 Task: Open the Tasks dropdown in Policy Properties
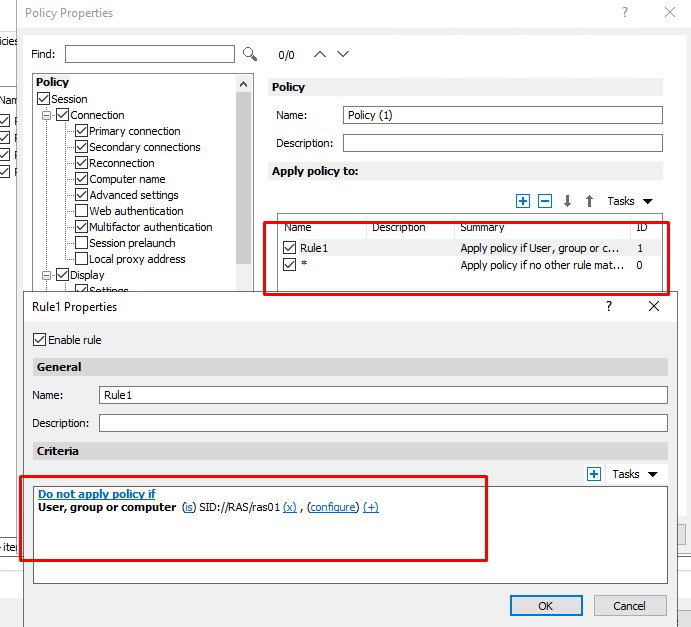[x=630, y=201]
